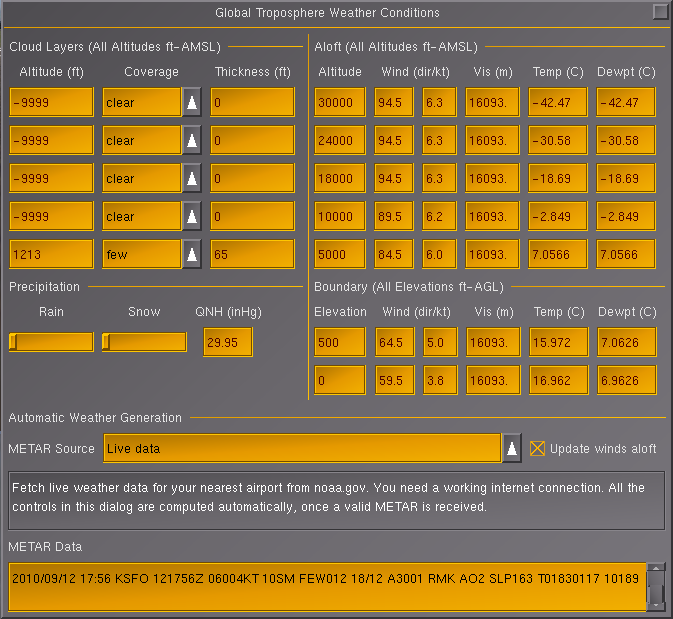
Task: Click the 'few' coverage field
Action: (142, 254)
